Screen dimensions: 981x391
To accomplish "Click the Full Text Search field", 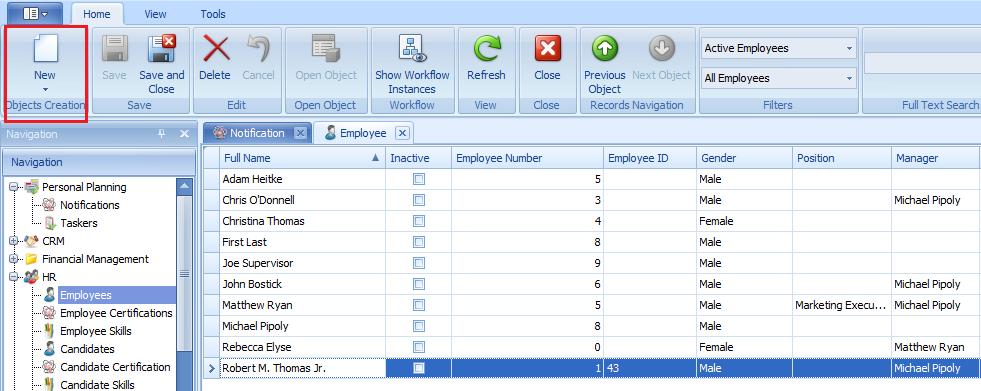I will coord(922,63).
